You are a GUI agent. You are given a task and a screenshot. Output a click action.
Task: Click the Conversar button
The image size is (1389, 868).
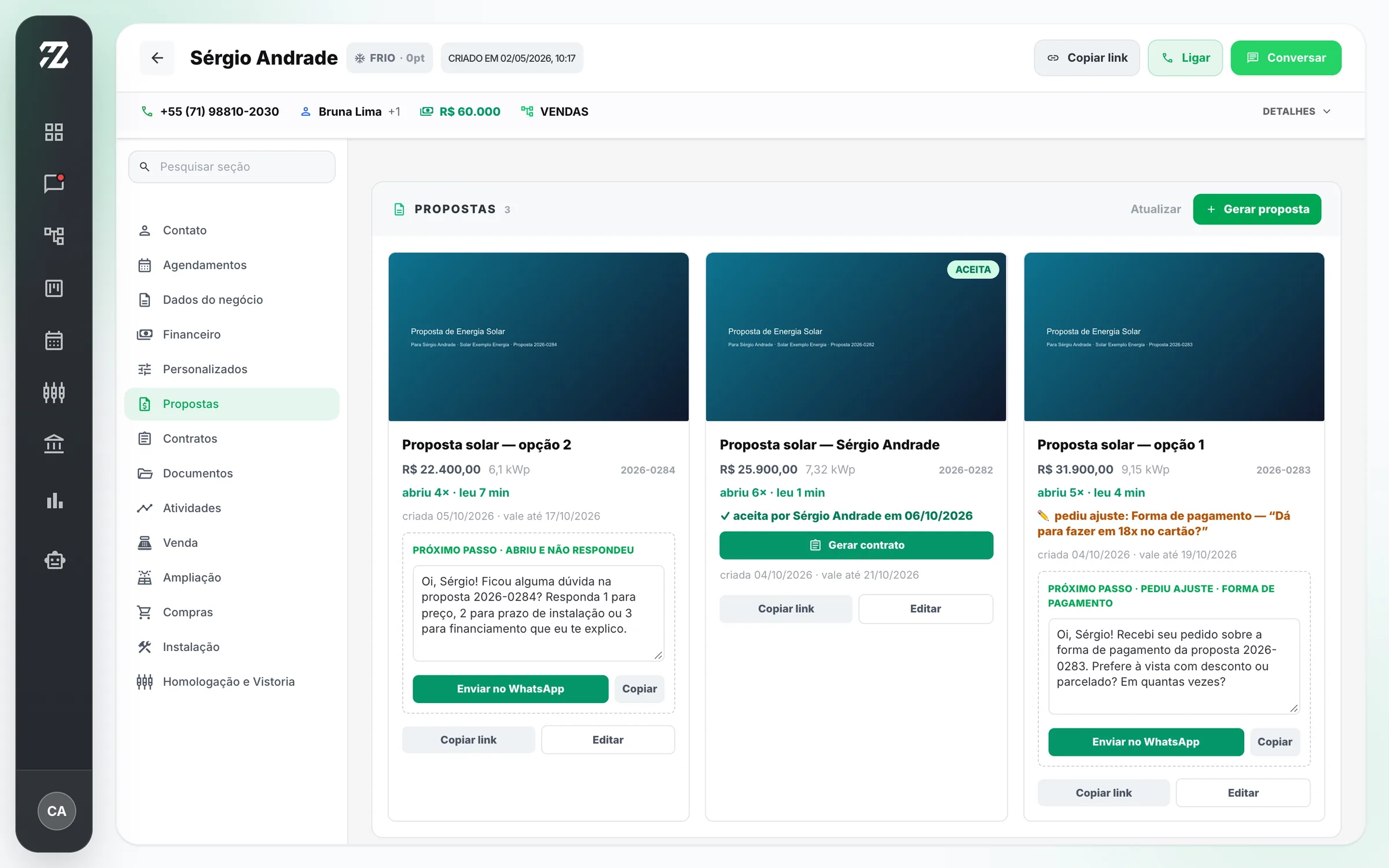coord(1286,58)
